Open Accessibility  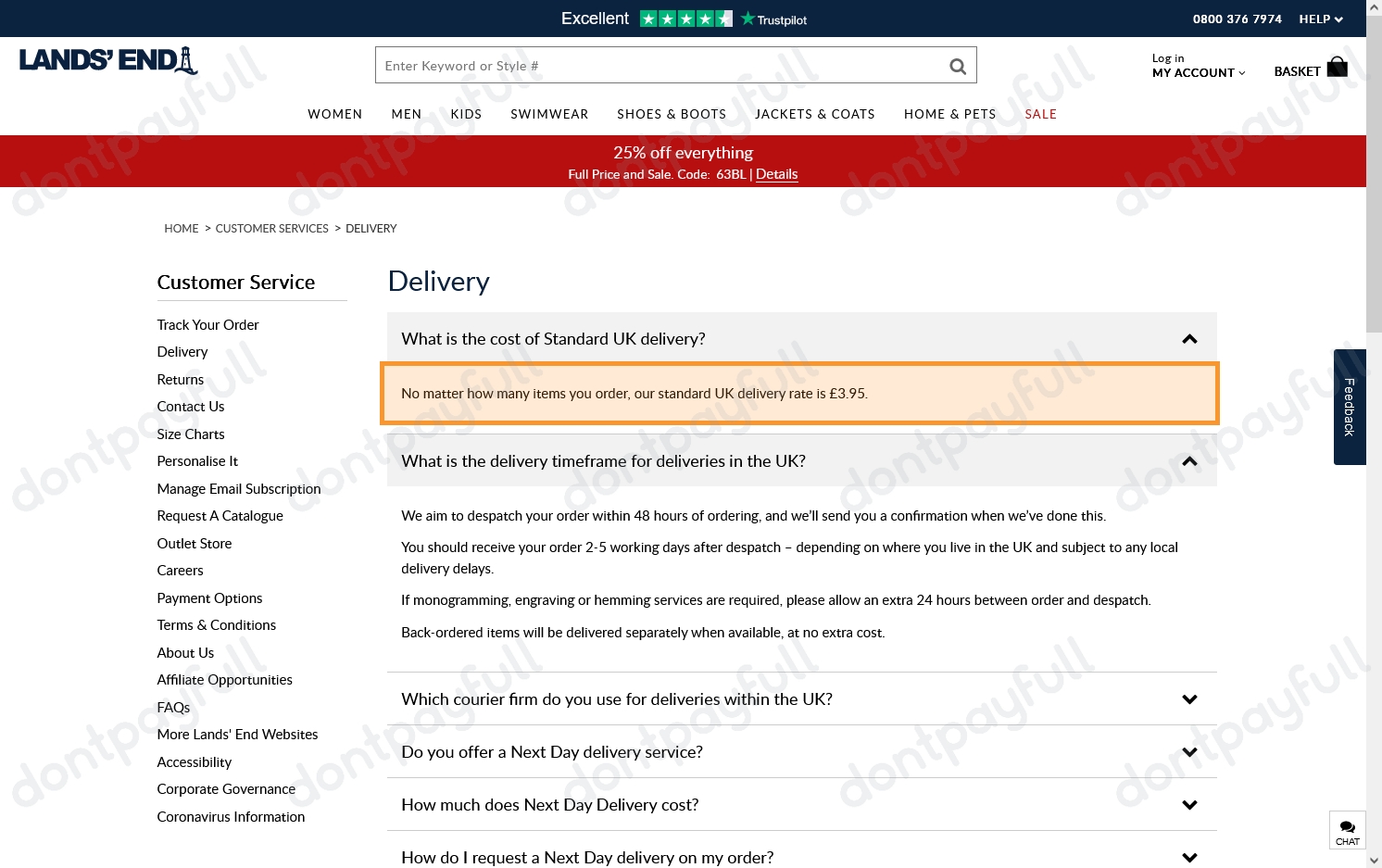pyautogui.click(x=195, y=762)
